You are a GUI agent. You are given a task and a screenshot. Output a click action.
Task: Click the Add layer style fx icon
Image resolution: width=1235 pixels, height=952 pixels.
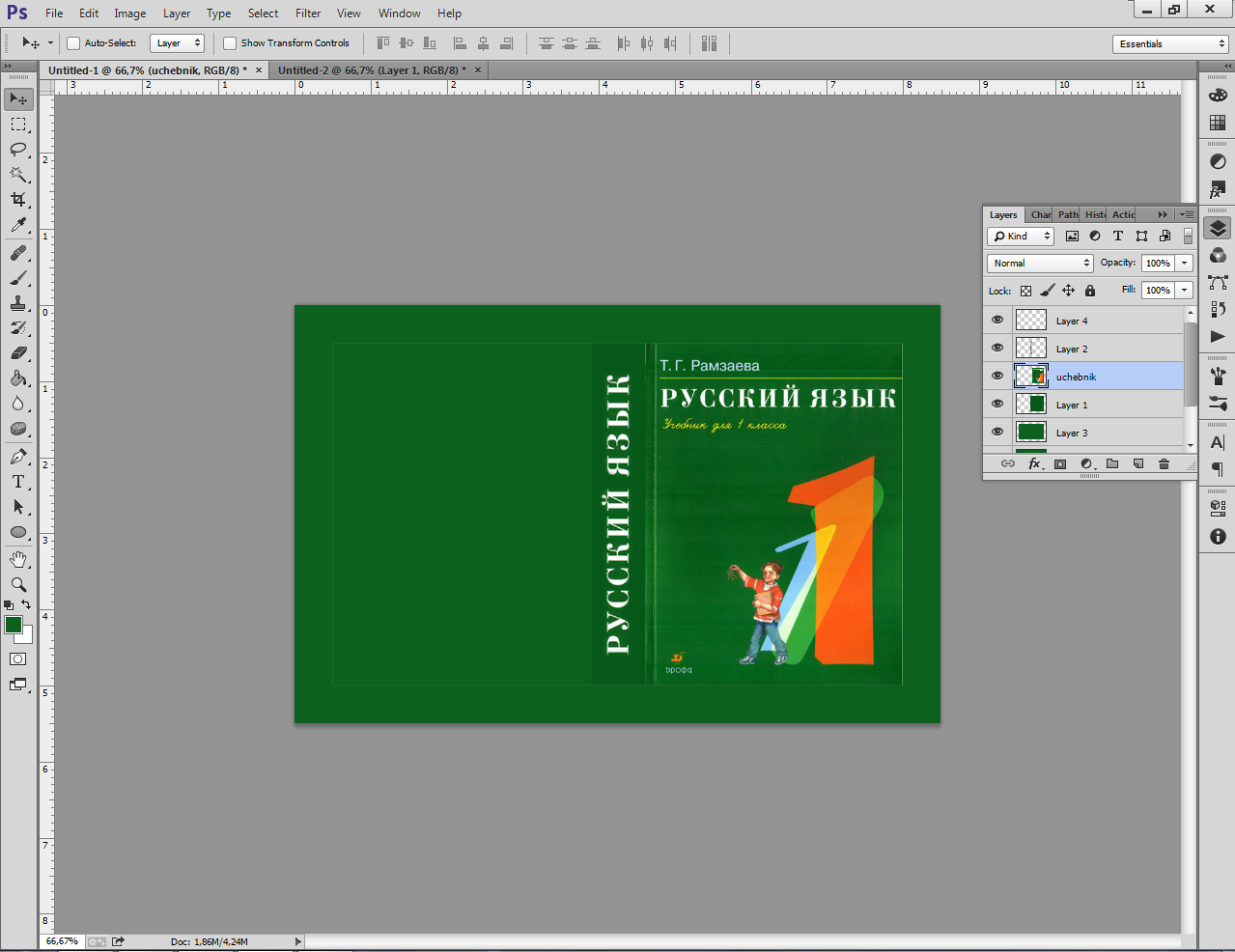(1034, 464)
